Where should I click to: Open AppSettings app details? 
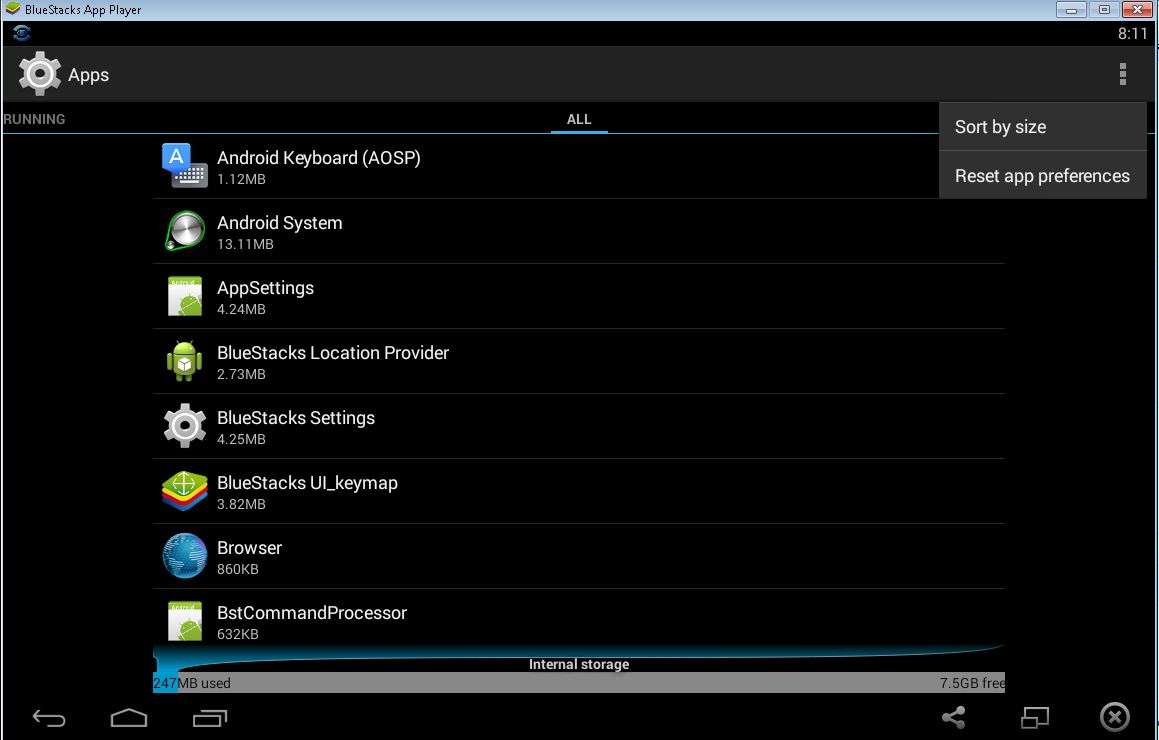coord(579,296)
